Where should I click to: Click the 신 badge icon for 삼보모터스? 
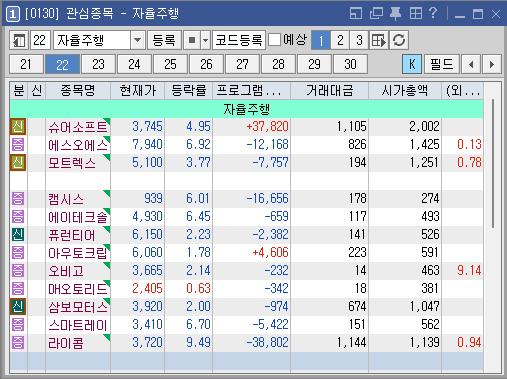coord(18,307)
